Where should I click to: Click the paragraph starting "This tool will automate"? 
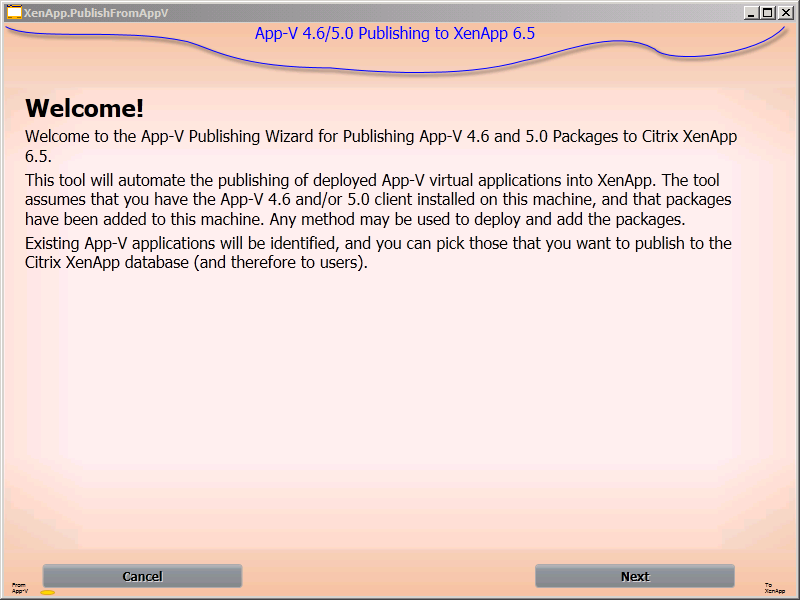click(378, 199)
